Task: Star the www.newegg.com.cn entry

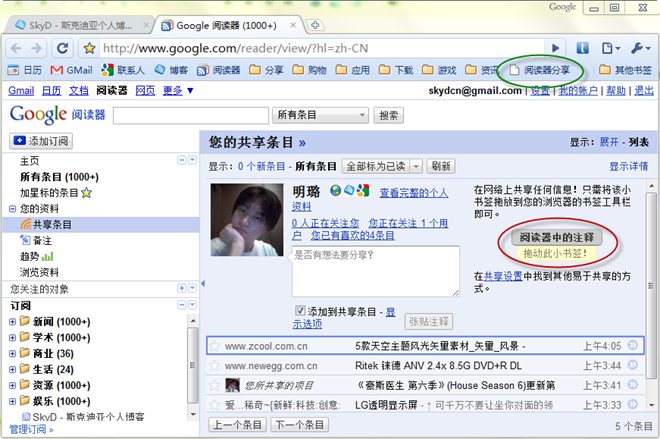Action: (214, 366)
